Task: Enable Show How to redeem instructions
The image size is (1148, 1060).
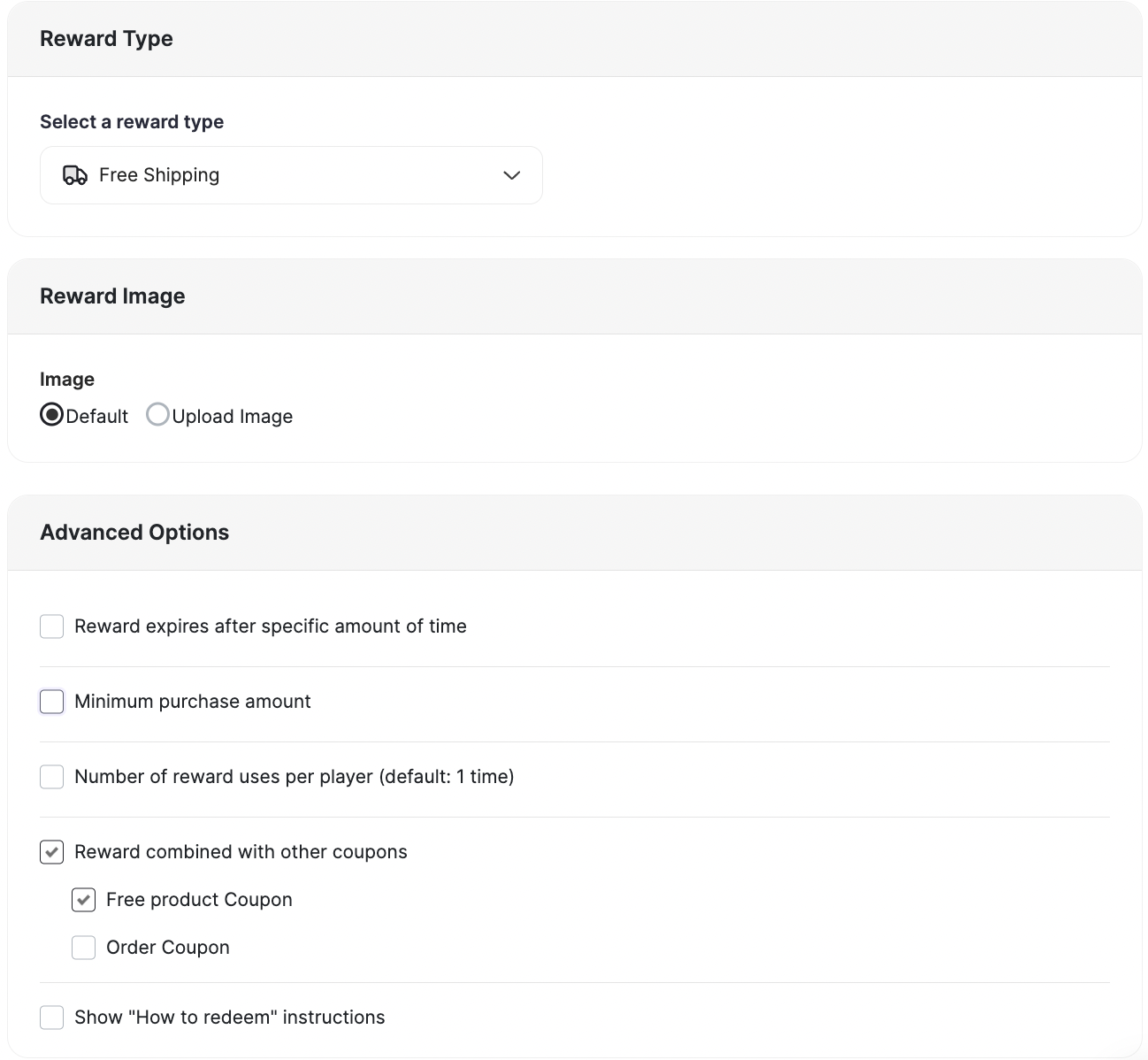Action: (51, 1017)
